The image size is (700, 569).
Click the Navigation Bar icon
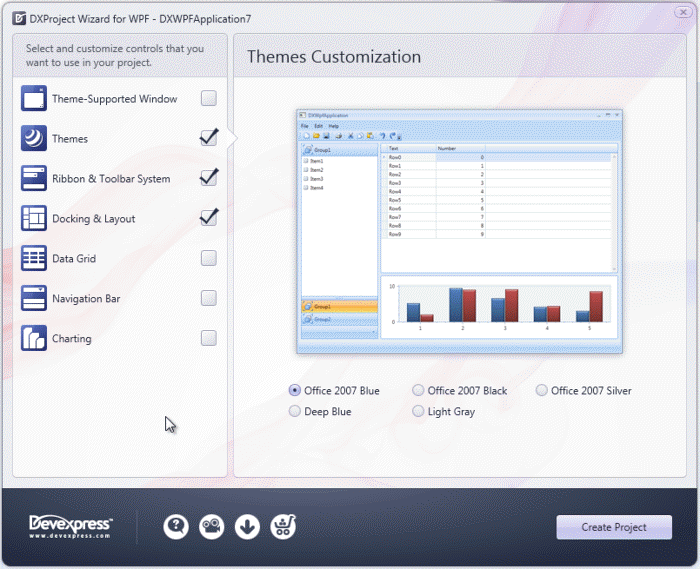pos(33,298)
